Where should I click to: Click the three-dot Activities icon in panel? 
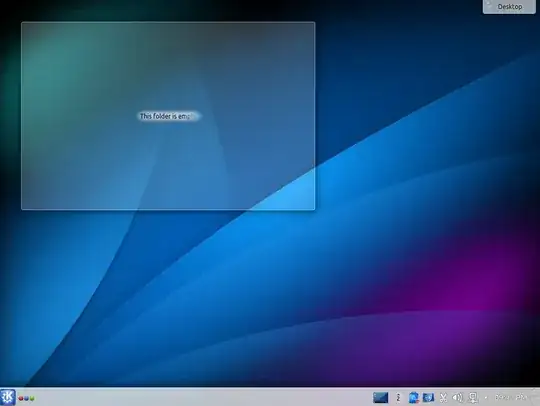point(26,398)
